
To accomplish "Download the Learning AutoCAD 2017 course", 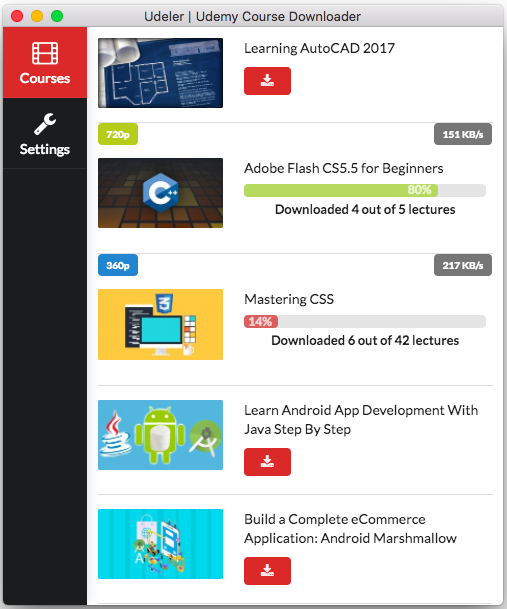I will point(267,81).
